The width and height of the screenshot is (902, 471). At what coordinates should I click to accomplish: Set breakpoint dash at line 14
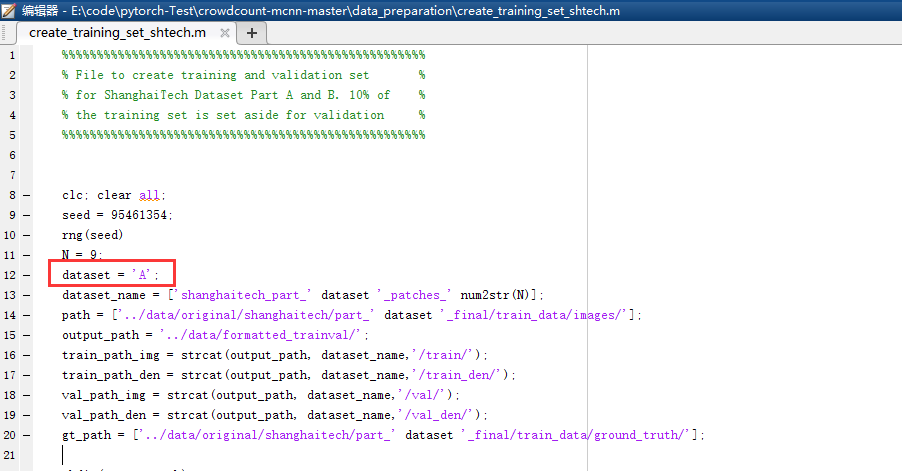pyautogui.click(x=26, y=315)
